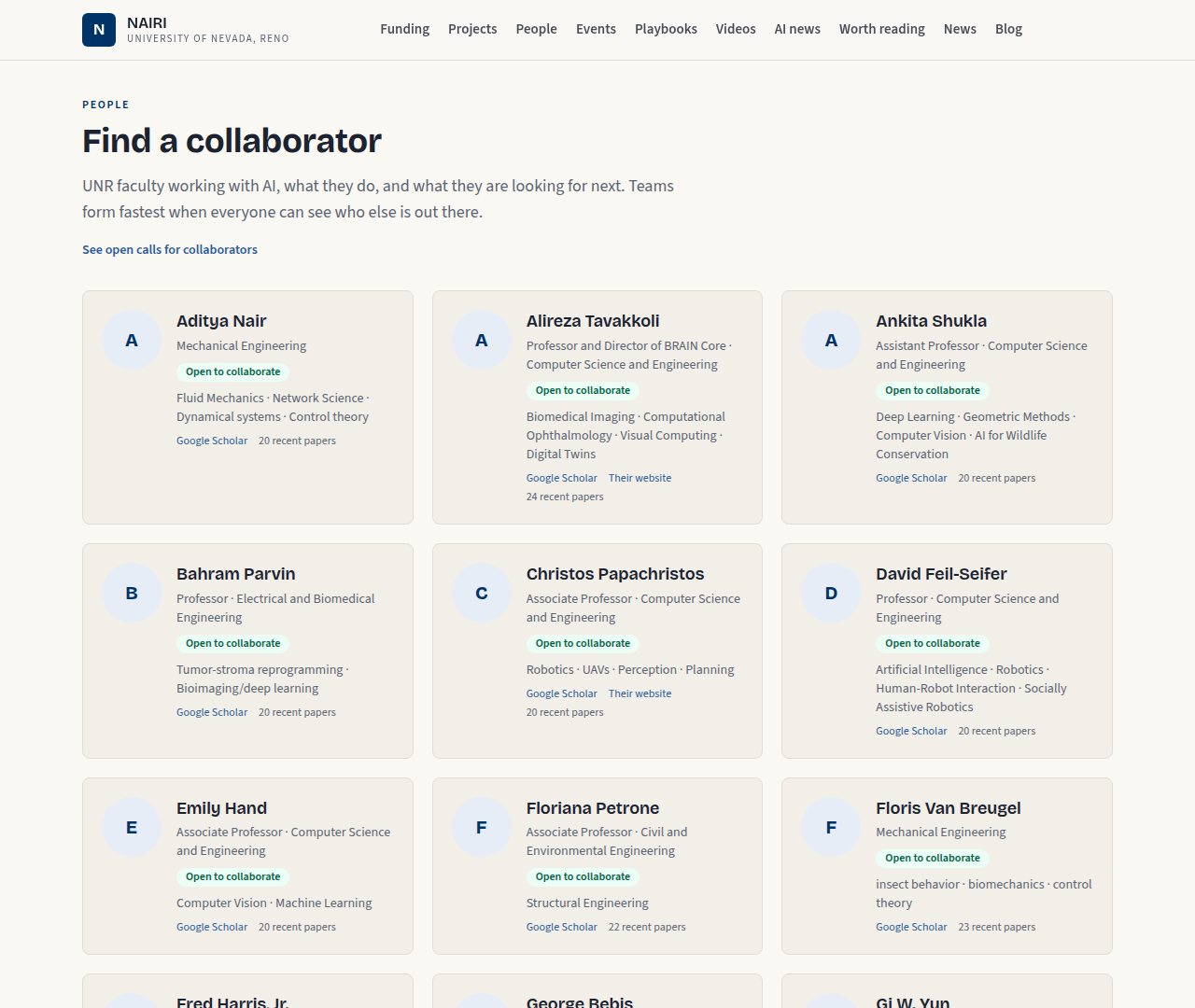
Task: Open the Funding menu item
Action: pyautogui.click(x=405, y=29)
